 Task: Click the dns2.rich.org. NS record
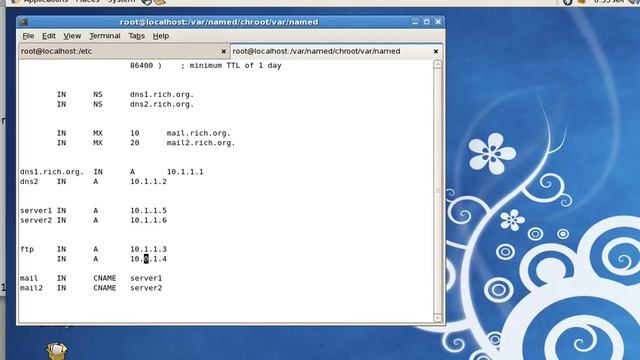(x=162, y=104)
